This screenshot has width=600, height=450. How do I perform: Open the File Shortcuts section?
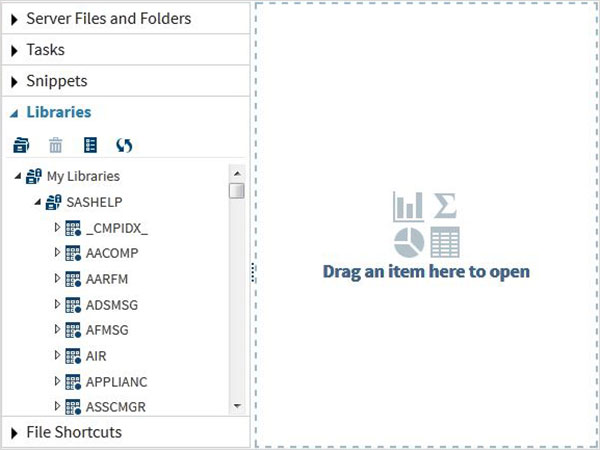pos(126,432)
